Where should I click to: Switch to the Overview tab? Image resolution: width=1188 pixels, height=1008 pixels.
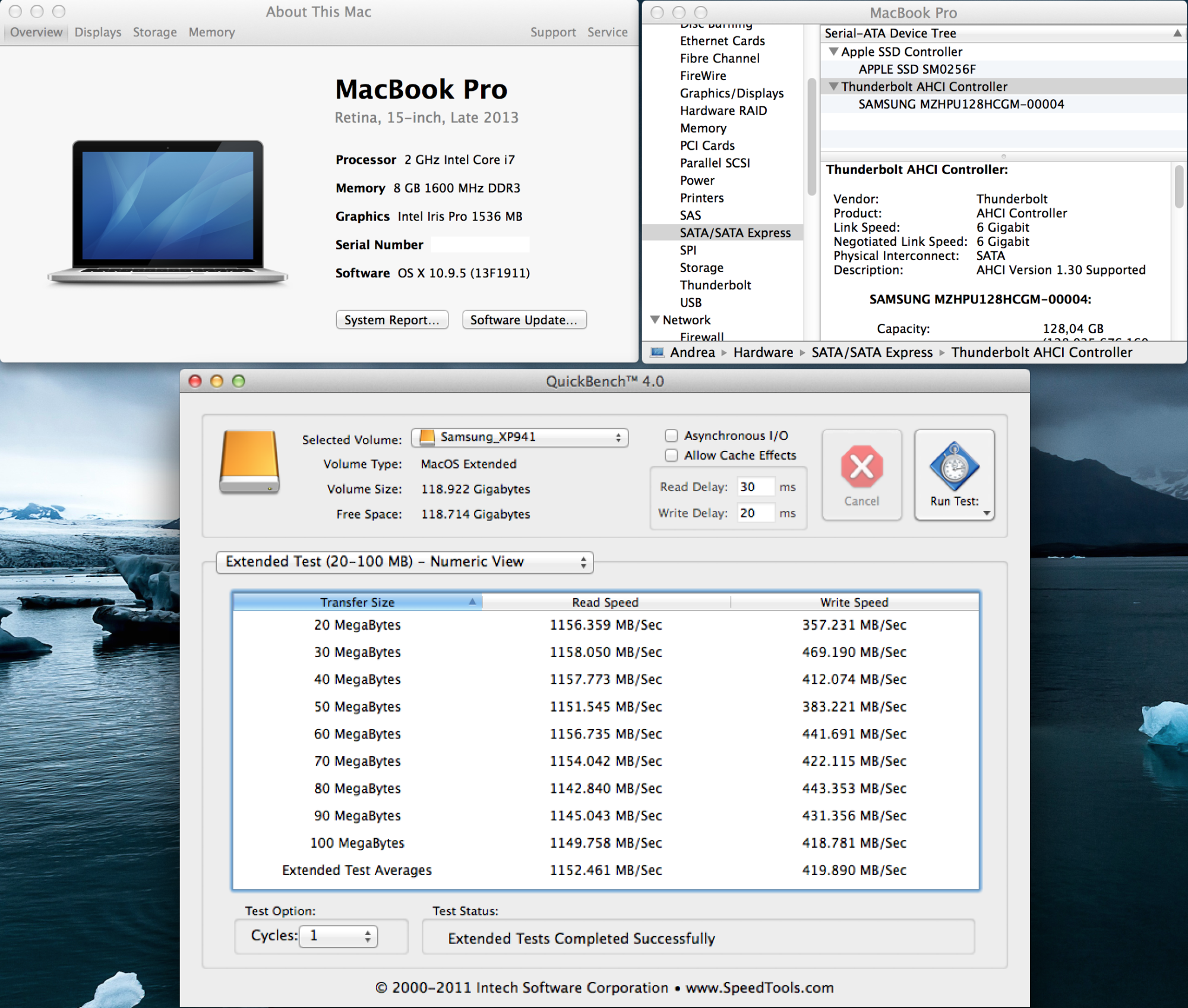point(36,32)
